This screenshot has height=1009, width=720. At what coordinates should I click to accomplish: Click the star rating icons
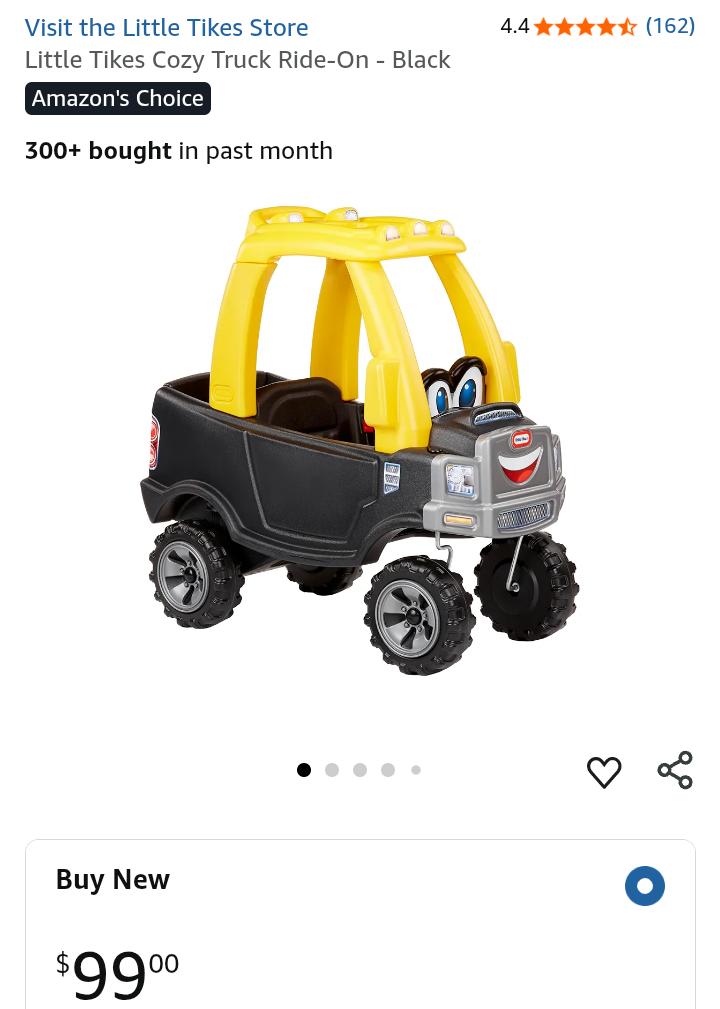[x=584, y=26]
